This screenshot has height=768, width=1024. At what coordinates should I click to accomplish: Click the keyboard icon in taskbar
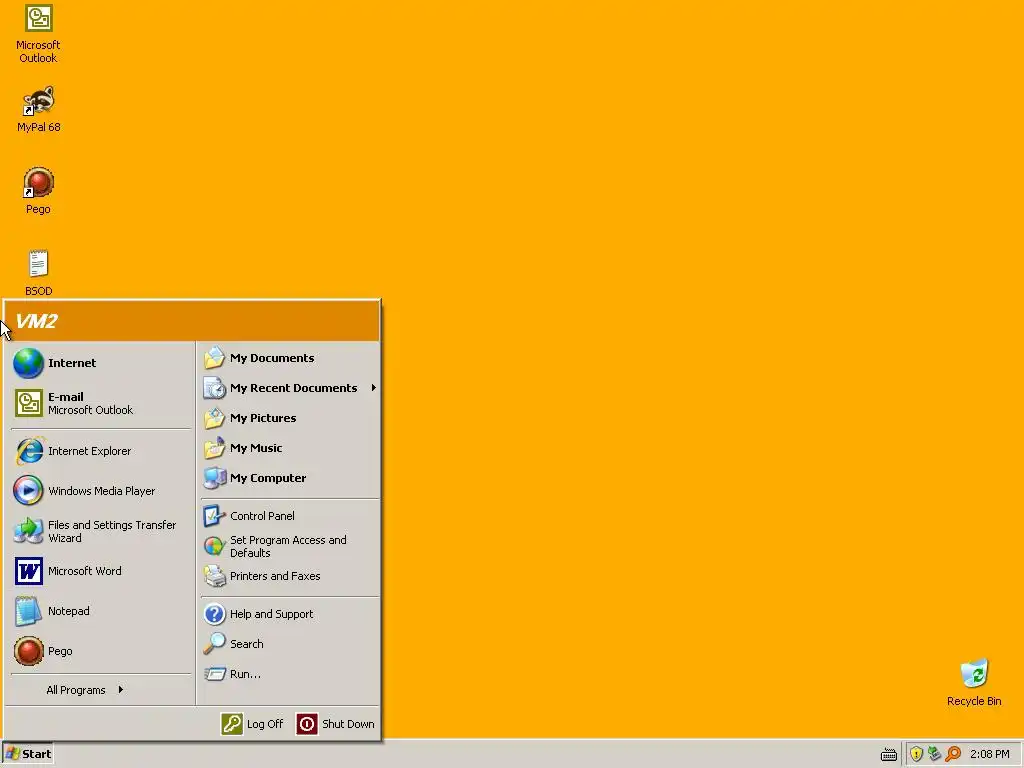(889, 754)
